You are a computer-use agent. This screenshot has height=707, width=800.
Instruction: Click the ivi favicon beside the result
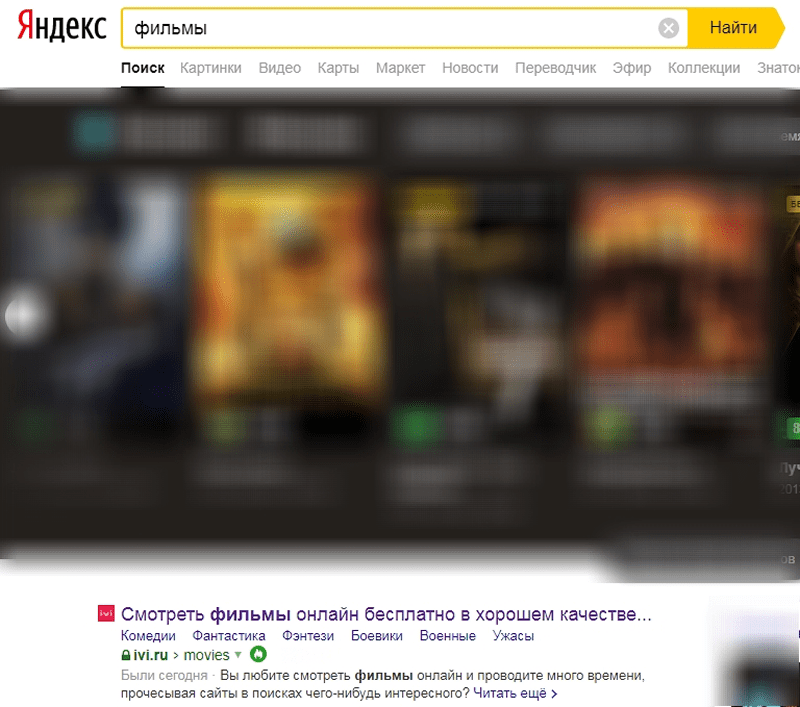[105, 613]
